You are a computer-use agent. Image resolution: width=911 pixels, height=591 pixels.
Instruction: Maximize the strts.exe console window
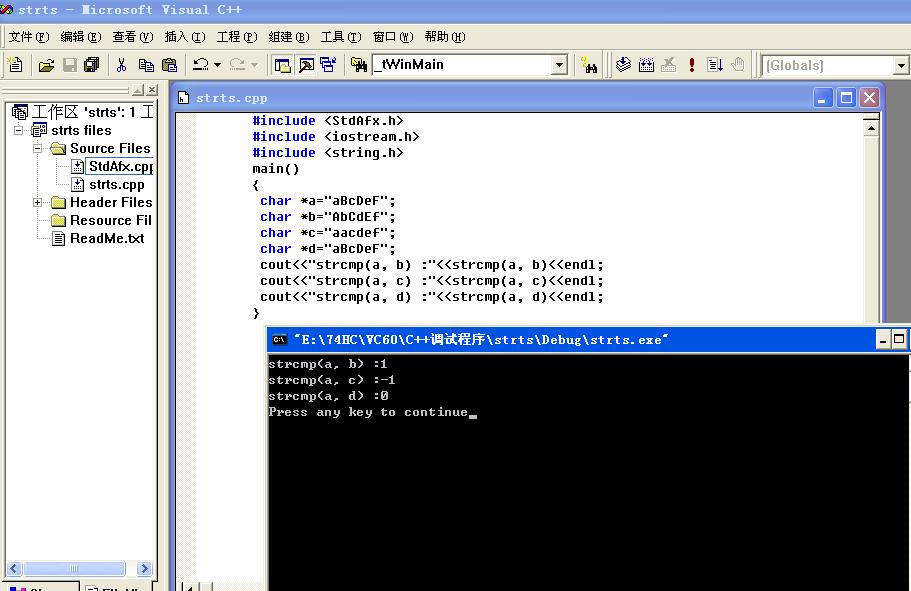click(899, 339)
